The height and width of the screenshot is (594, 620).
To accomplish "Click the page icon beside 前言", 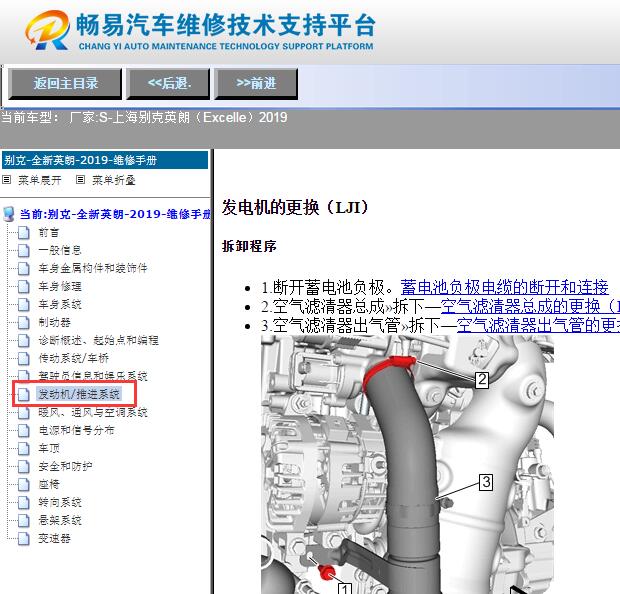I will (24, 233).
